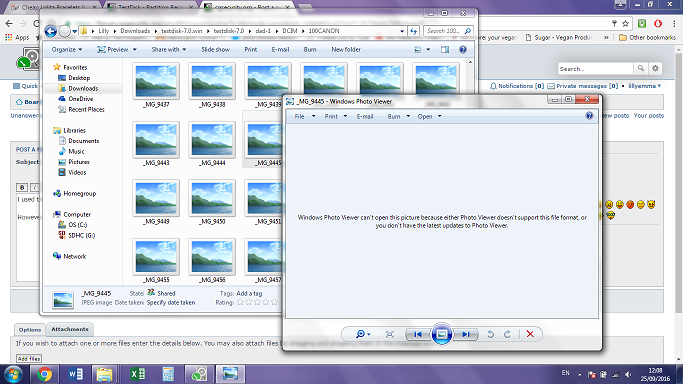683x384 pixels.
Task: Click Add files button in browser page
Action: pyautogui.click(x=29, y=359)
